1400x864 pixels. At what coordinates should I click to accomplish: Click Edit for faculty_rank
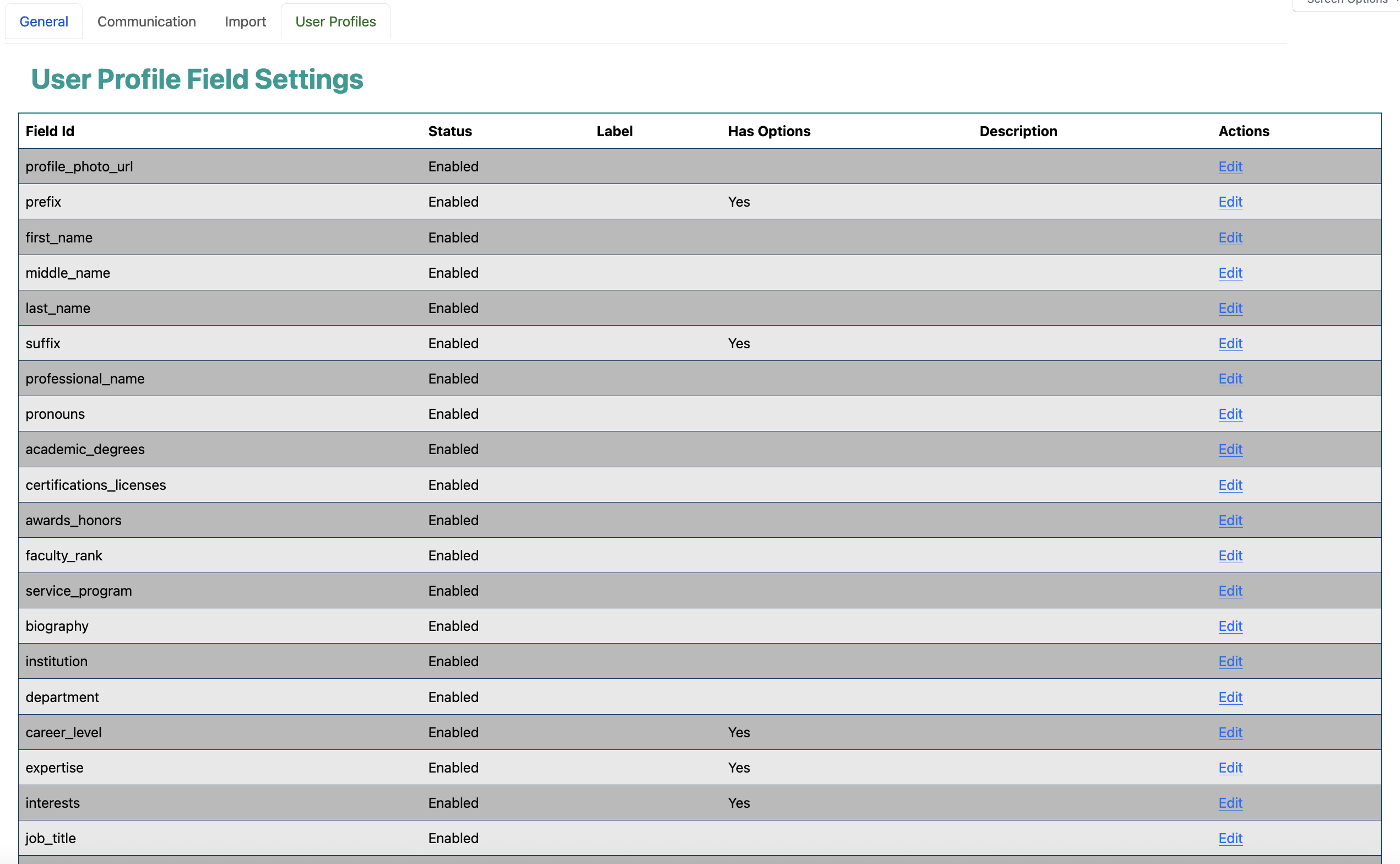click(1230, 555)
